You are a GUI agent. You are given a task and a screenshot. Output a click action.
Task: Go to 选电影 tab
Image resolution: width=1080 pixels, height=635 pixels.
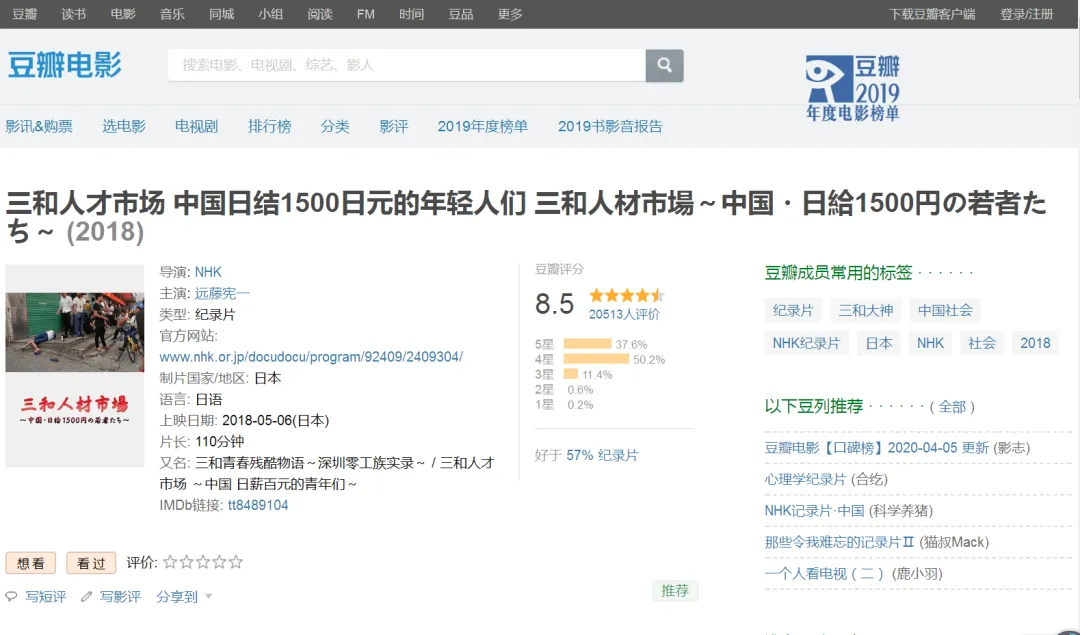pyautogui.click(x=124, y=126)
